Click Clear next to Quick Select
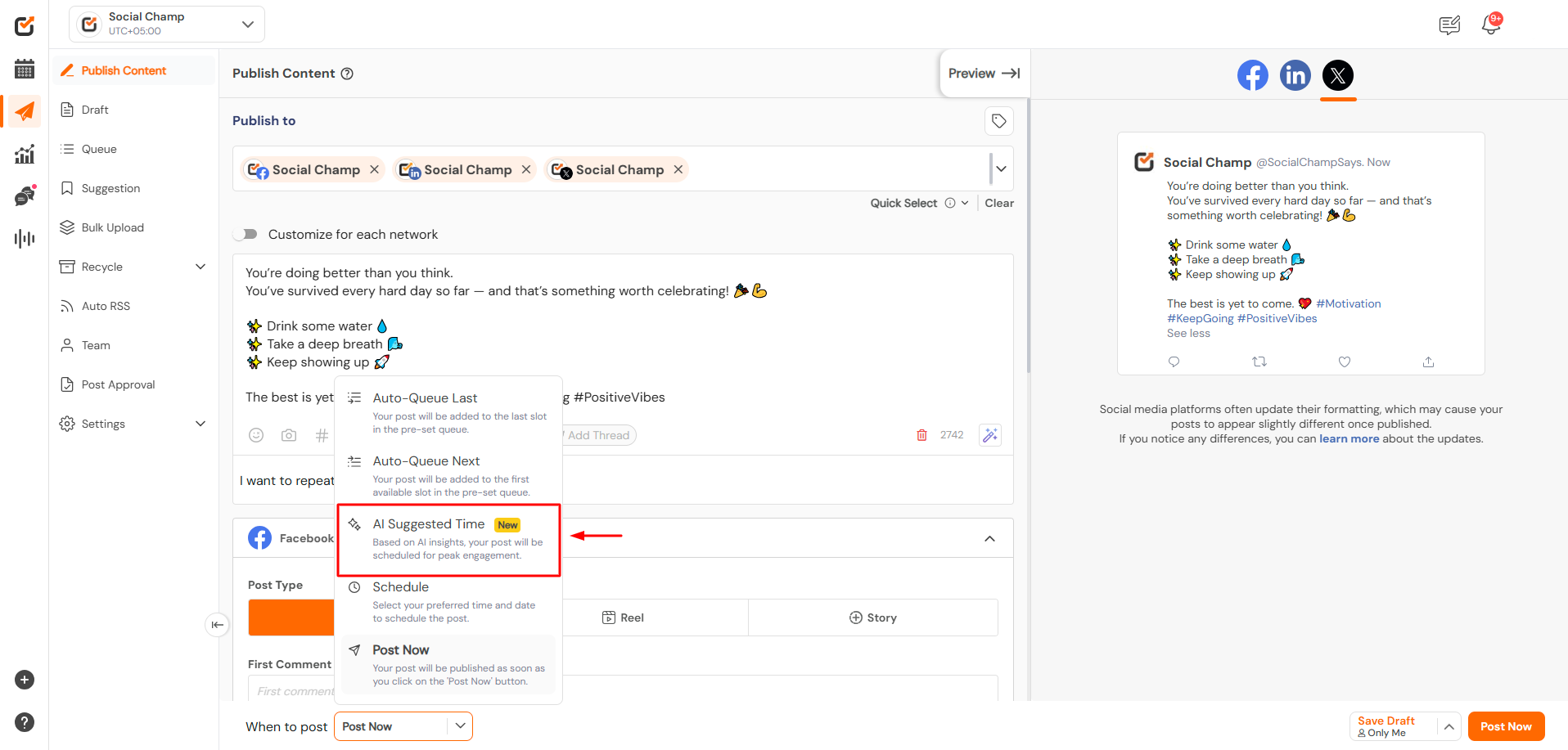The width and height of the screenshot is (1568, 750). [x=998, y=203]
